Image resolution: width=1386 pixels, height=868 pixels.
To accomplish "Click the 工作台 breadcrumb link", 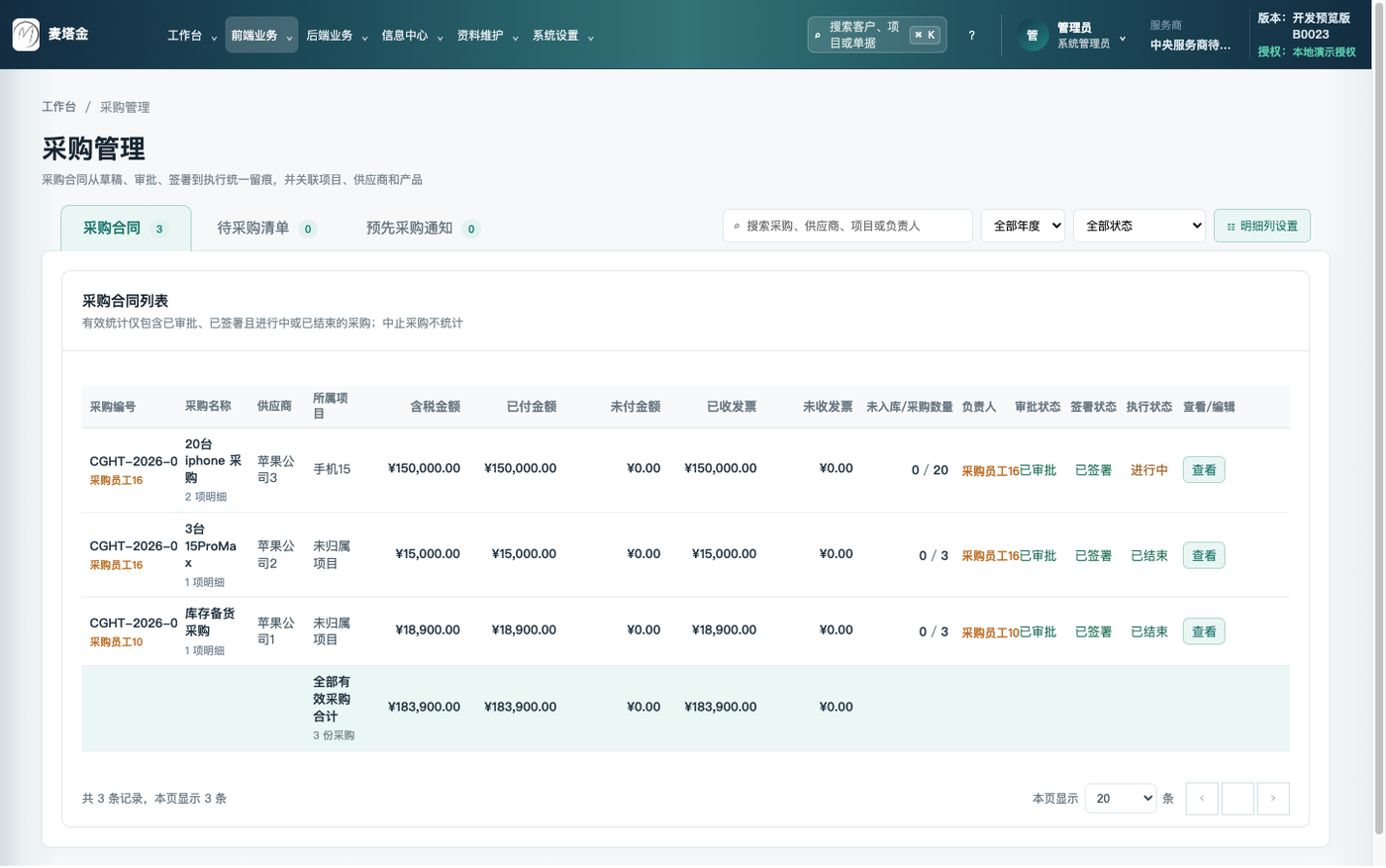I will pyautogui.click(x=58, y=107).
